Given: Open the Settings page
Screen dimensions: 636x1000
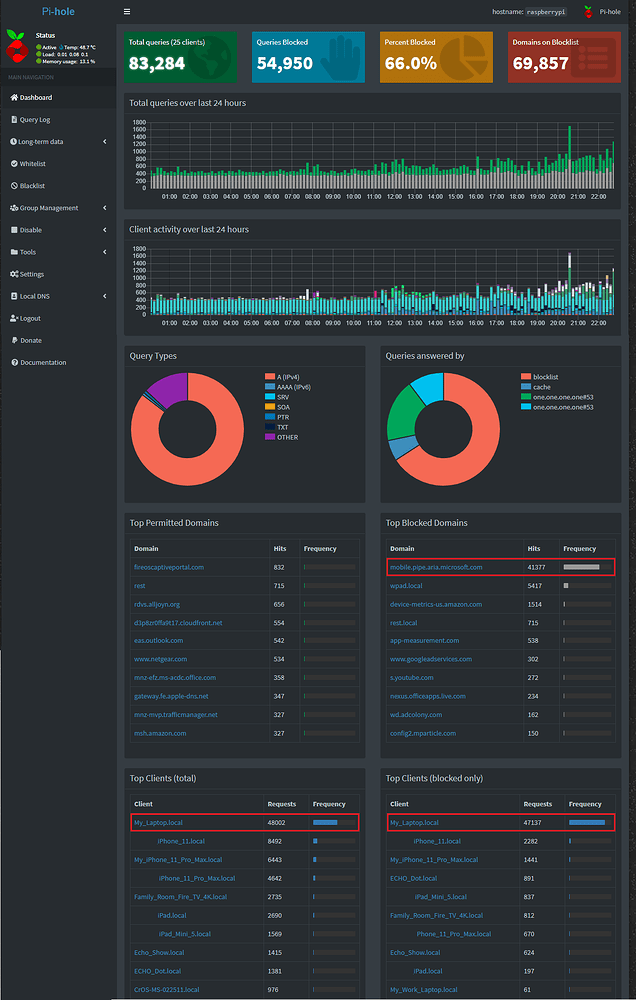Looking at the screenshot, I should [58, 274].
